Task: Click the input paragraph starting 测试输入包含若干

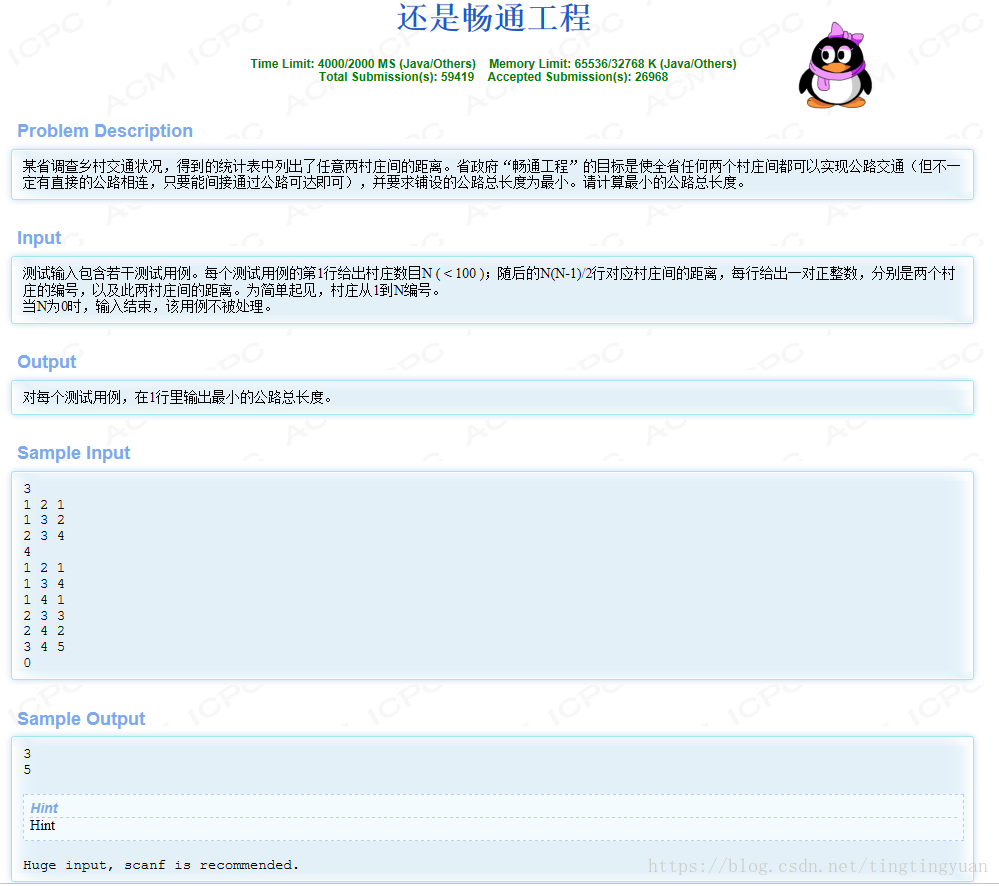Action: click(489, 282)
